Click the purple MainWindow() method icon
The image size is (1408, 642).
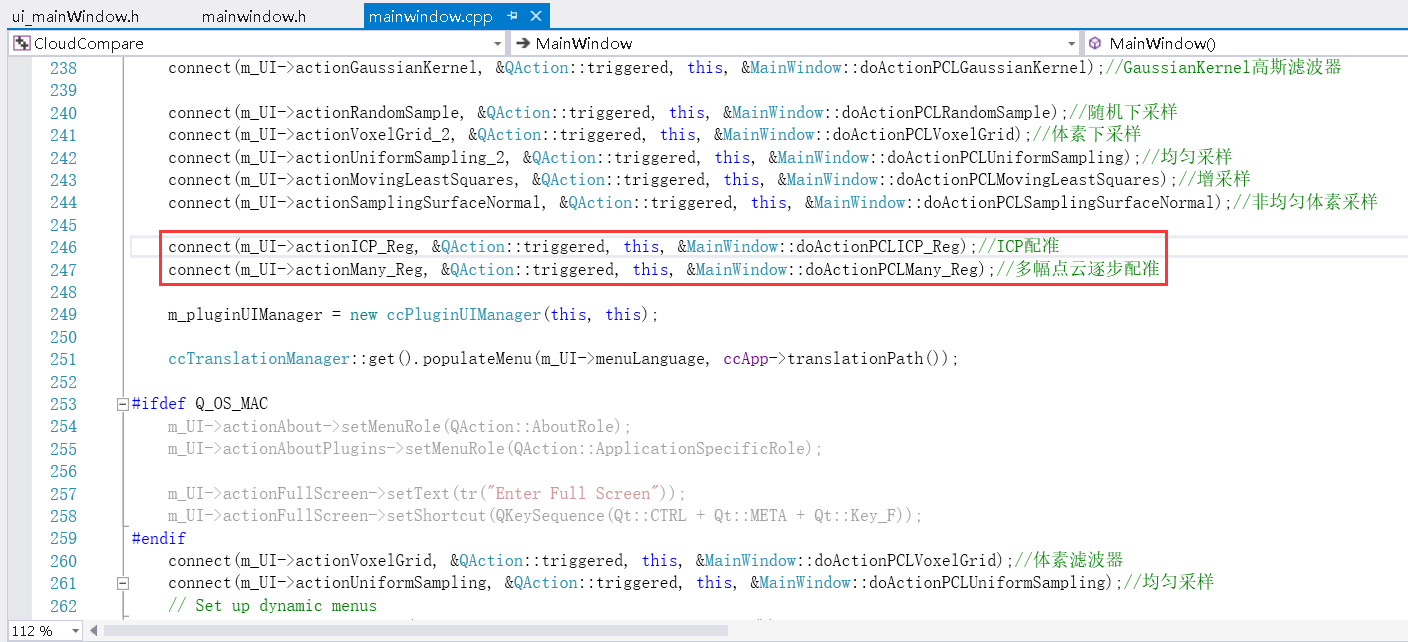[1095, 43]
